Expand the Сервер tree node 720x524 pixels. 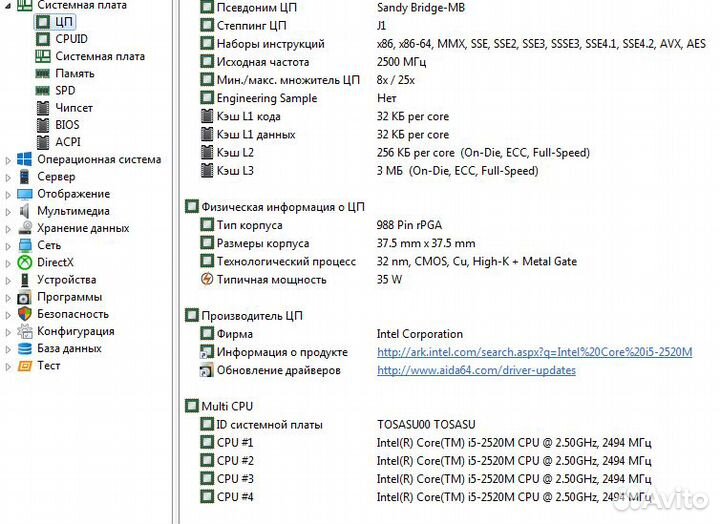point(8,177)
